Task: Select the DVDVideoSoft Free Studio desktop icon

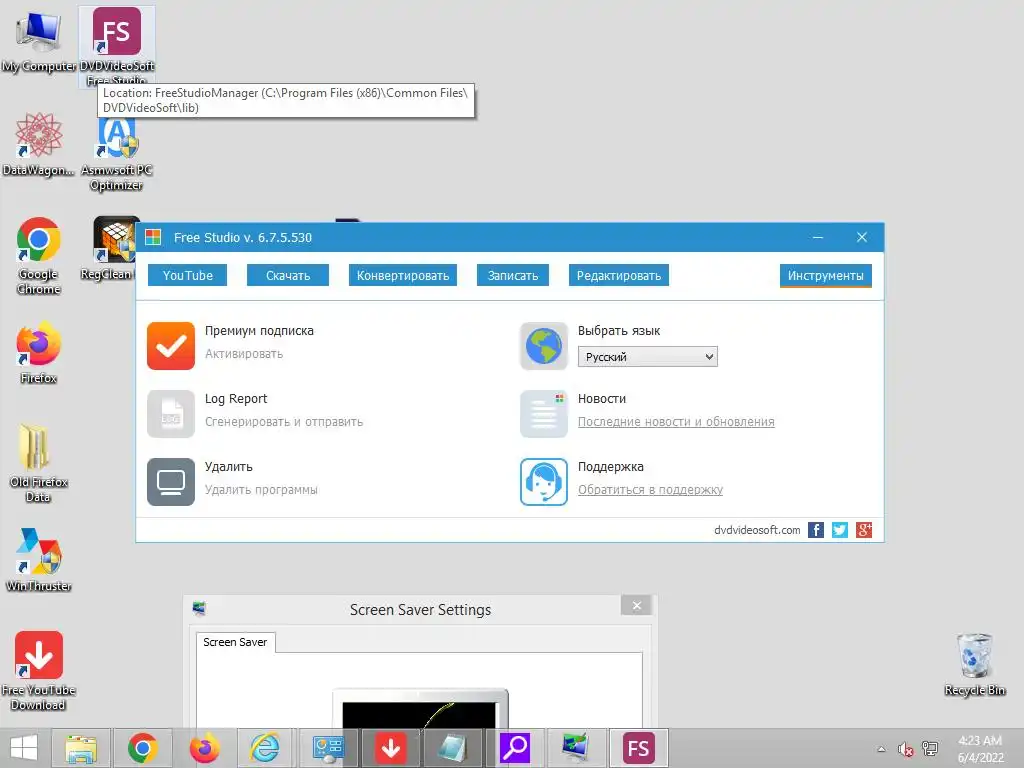Action: click(117, 46)
